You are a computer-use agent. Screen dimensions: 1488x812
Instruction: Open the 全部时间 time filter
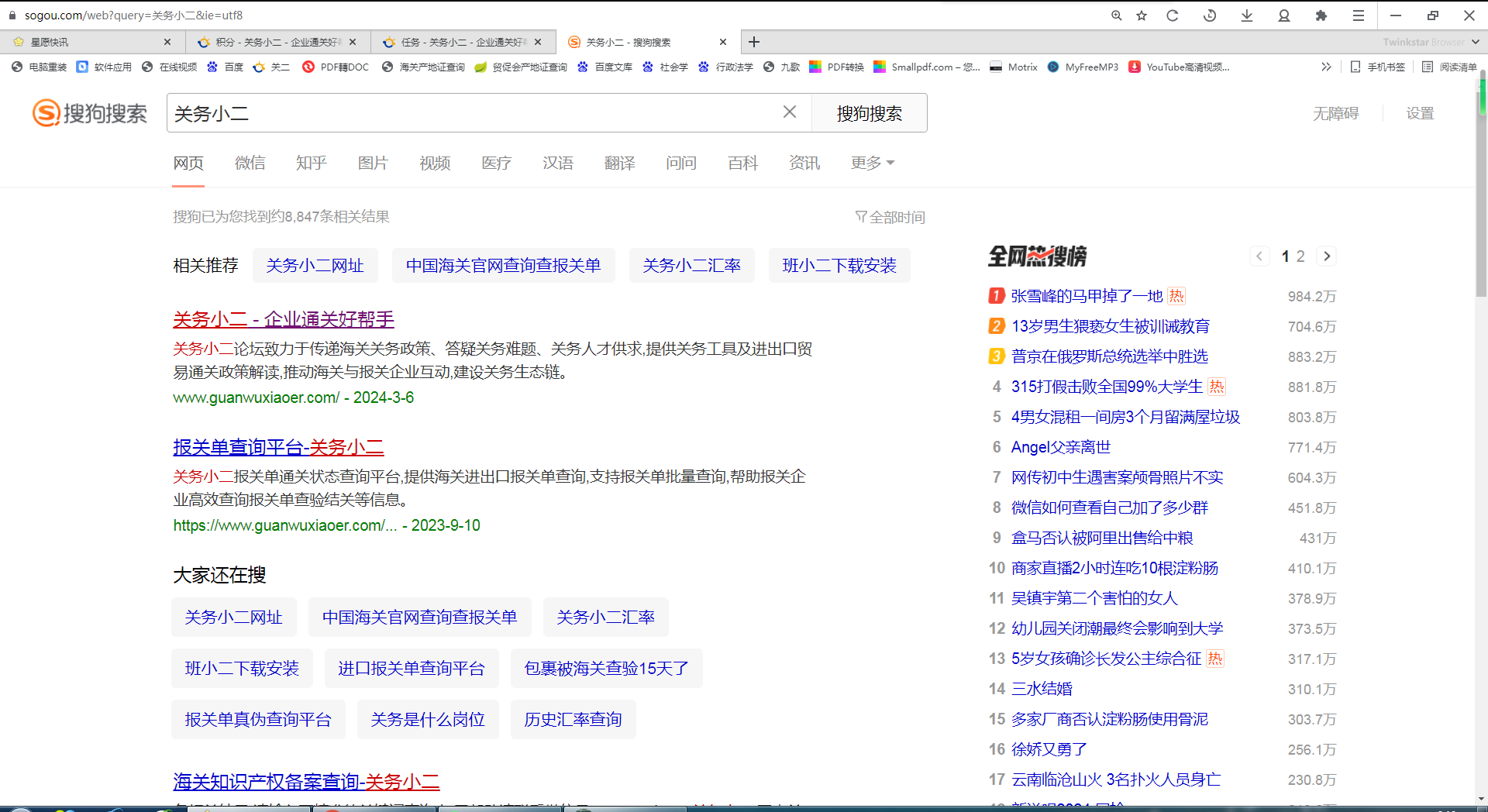click(x=890, y=217)
